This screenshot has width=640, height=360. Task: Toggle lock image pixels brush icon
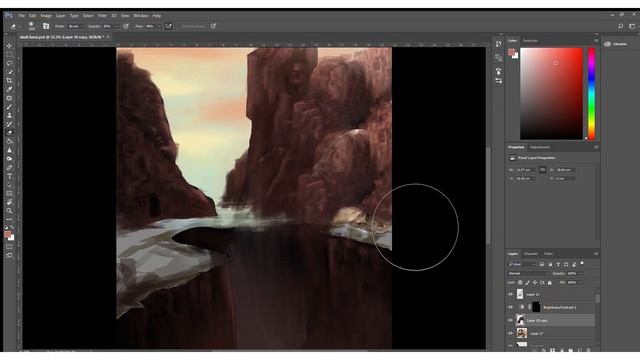tap(527, 282)
